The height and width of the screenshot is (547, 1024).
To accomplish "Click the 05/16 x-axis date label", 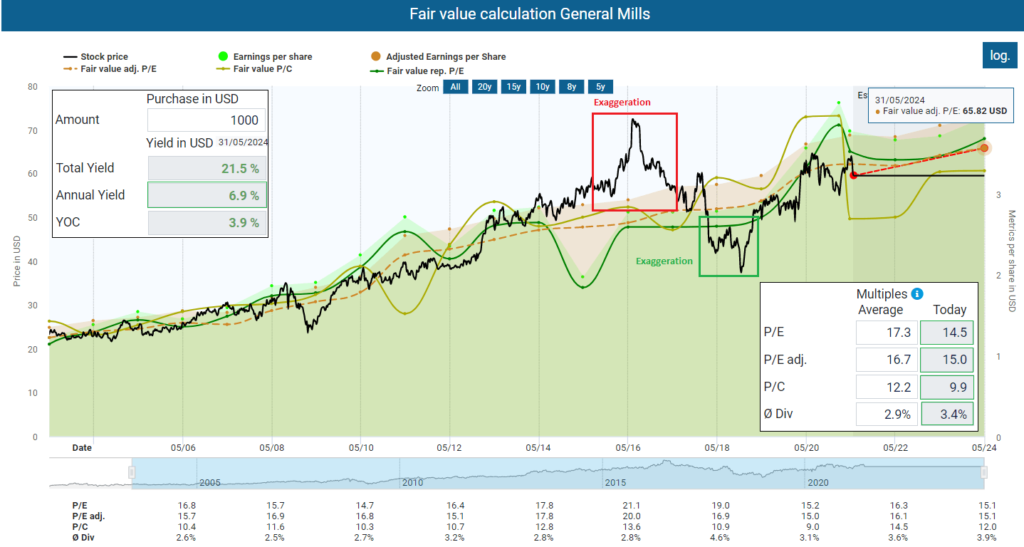I will [x=628, y=448].
